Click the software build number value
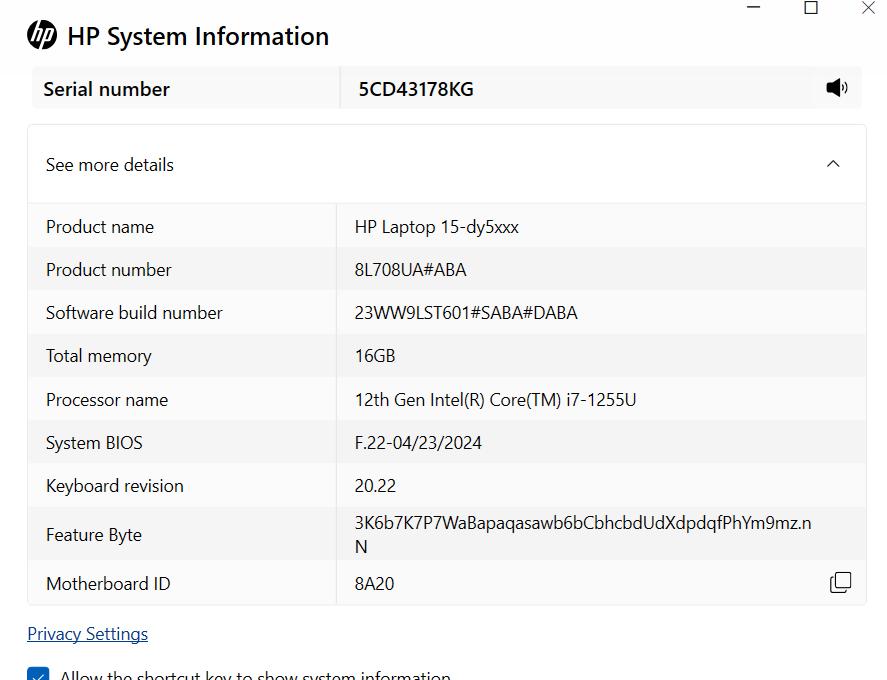This screenshot has width=887, height=680. tap(466, 313)
